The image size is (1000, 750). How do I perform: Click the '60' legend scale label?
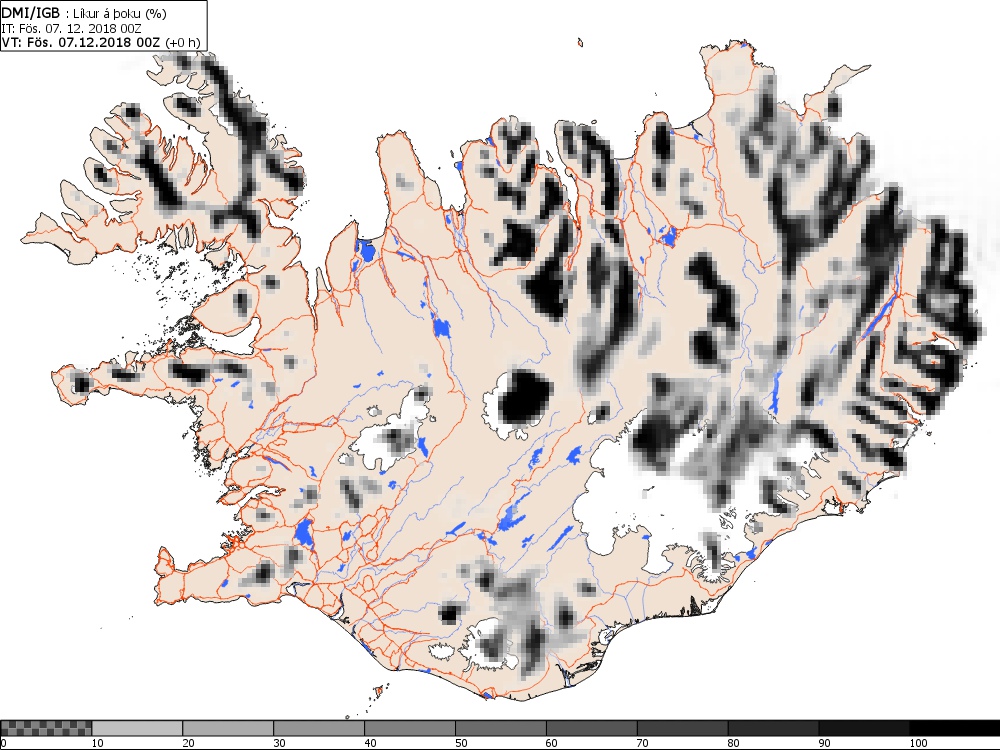tap(552, 743)
